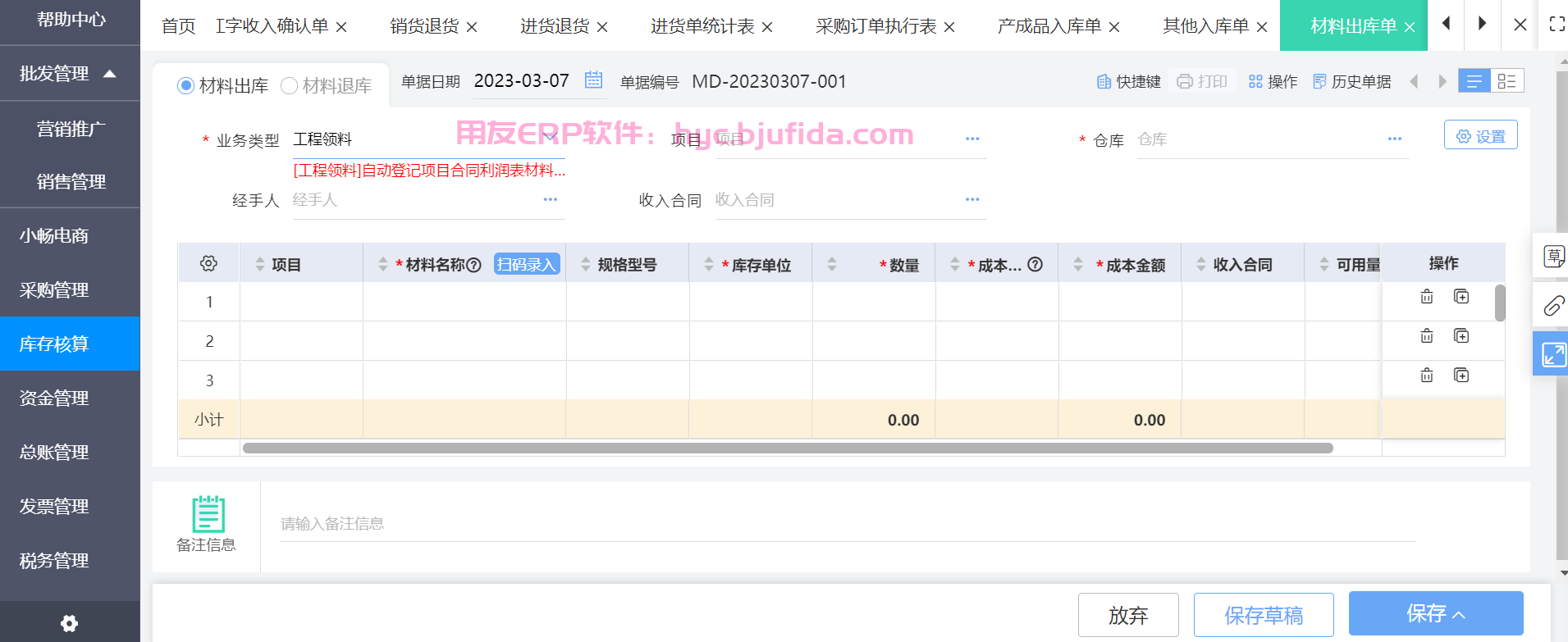Click the table vertical scrollbar thumb
This screenshot has height=642, width=1568.
click(x=1500, y=303)
